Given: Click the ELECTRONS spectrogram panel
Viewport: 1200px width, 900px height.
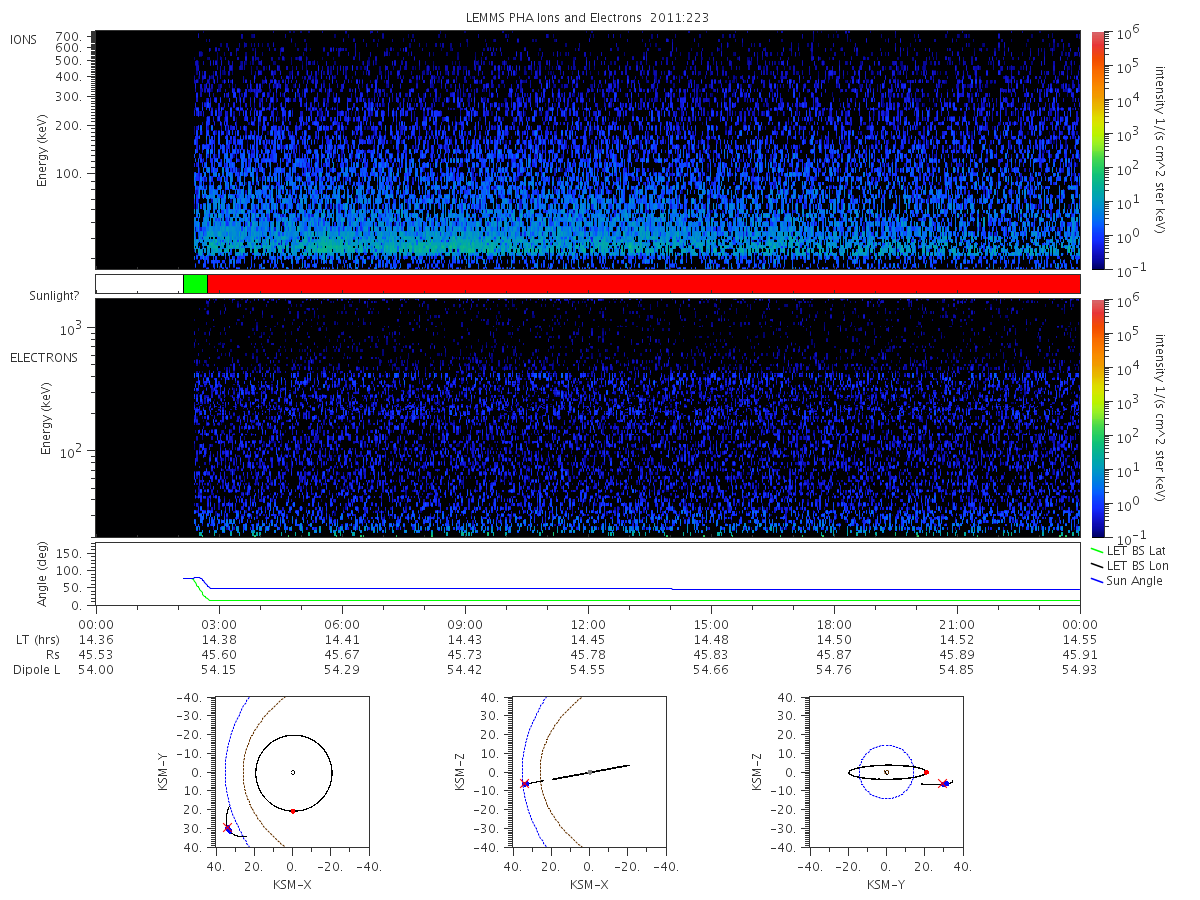Looking at the screenshot, I should pos(587,418).
